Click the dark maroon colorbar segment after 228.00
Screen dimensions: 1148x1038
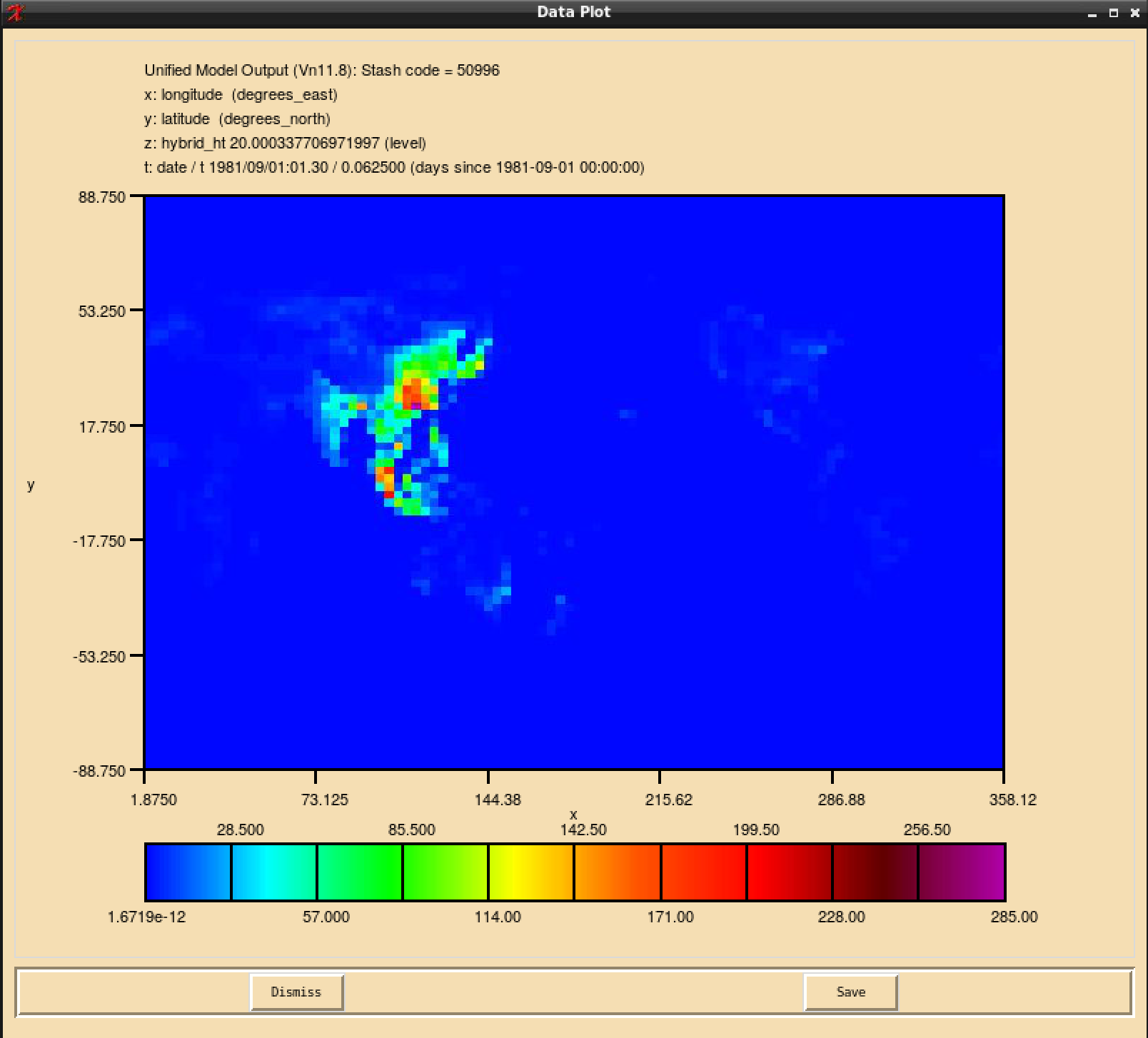pyautogui.click(x=875, y=872)
